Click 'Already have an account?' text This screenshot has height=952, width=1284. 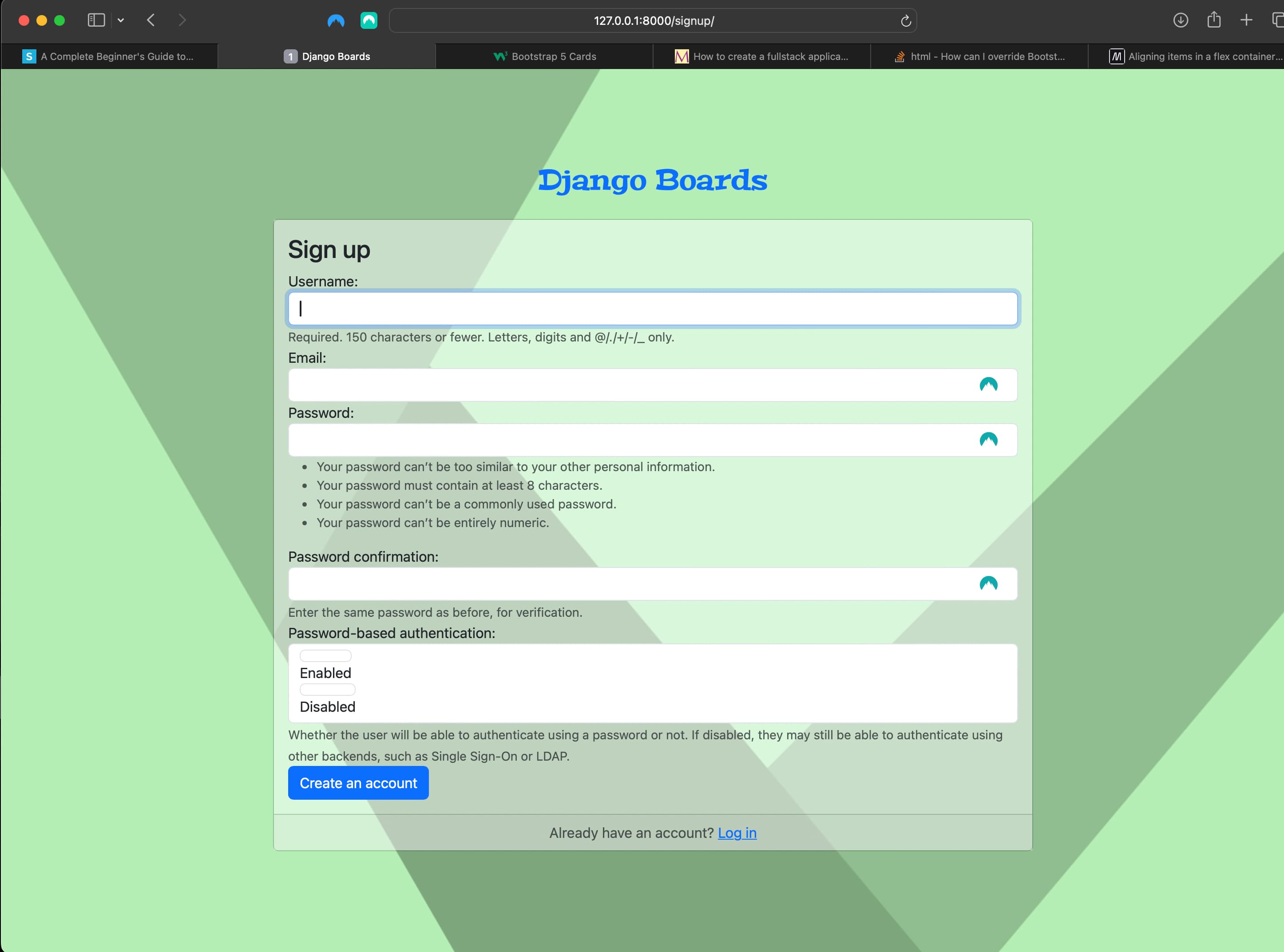631,833
